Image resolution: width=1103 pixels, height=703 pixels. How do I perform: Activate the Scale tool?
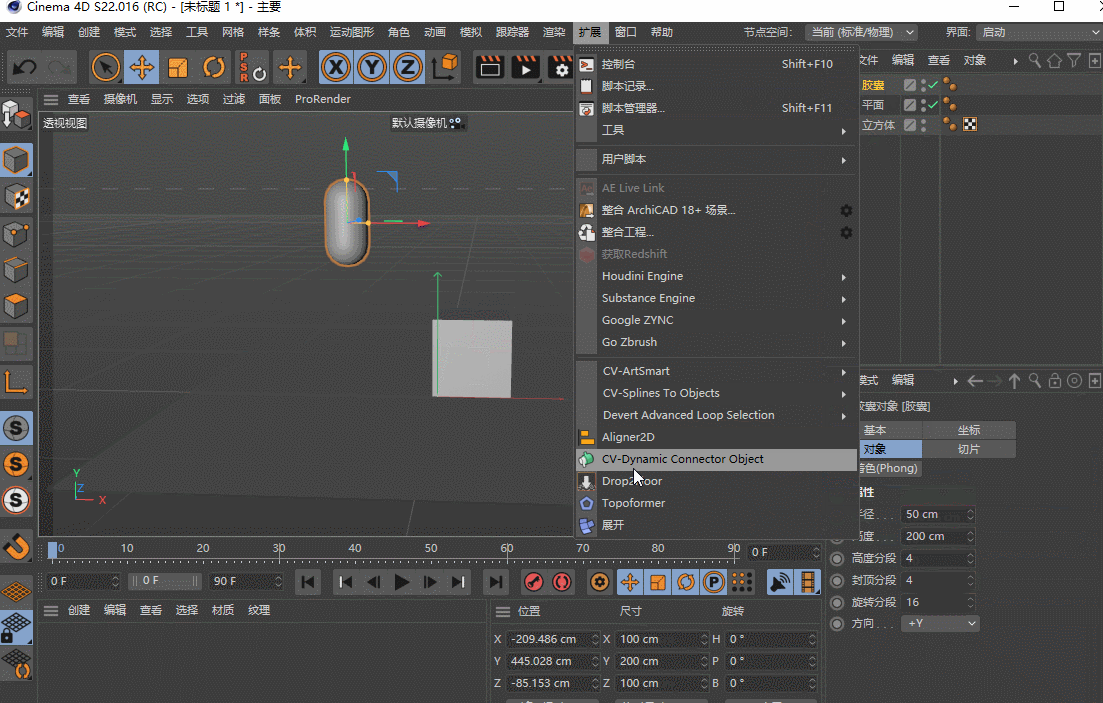(178, 68)
